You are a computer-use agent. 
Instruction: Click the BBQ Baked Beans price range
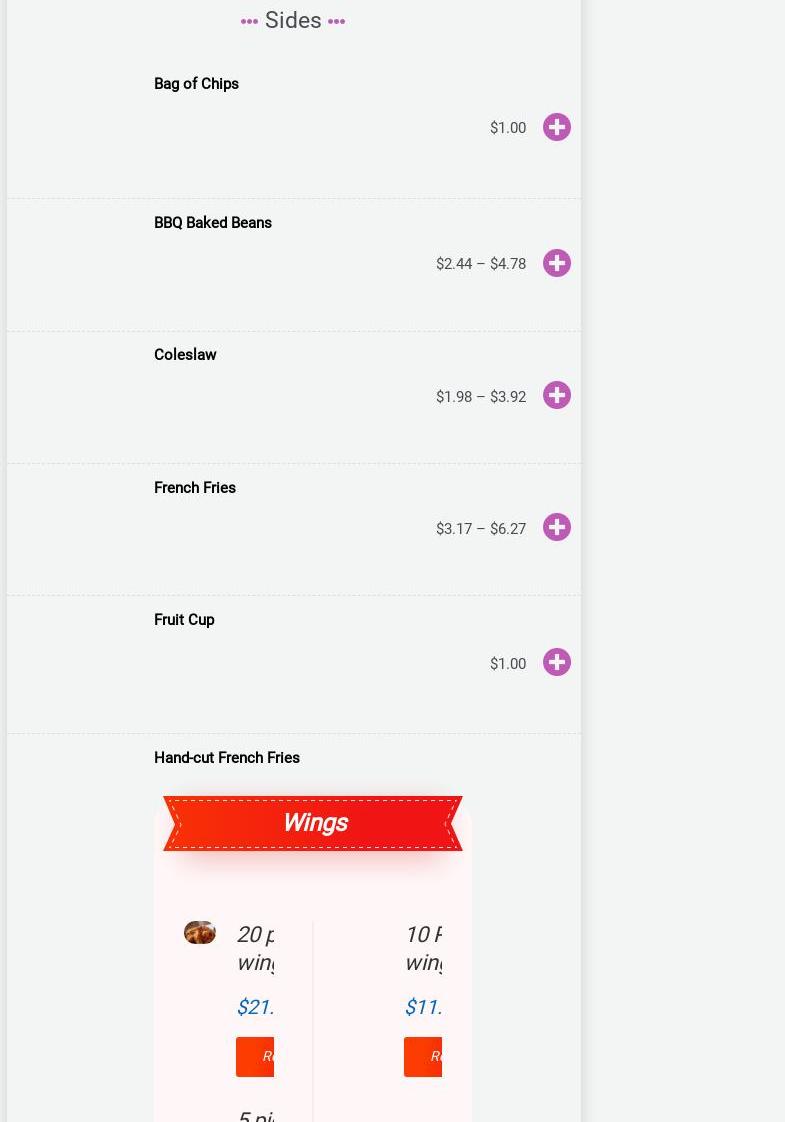pyautogui.click(x=480, y=264)
